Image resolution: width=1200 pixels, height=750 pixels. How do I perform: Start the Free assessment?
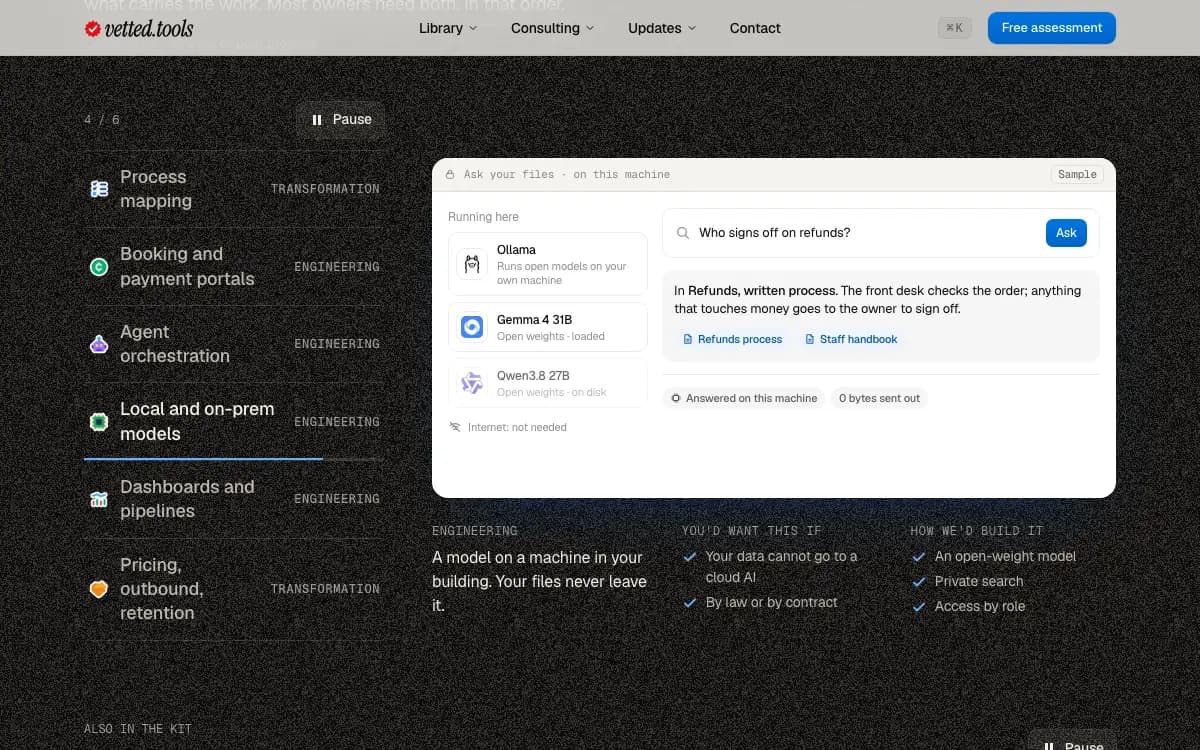(x=1051, y=28)
